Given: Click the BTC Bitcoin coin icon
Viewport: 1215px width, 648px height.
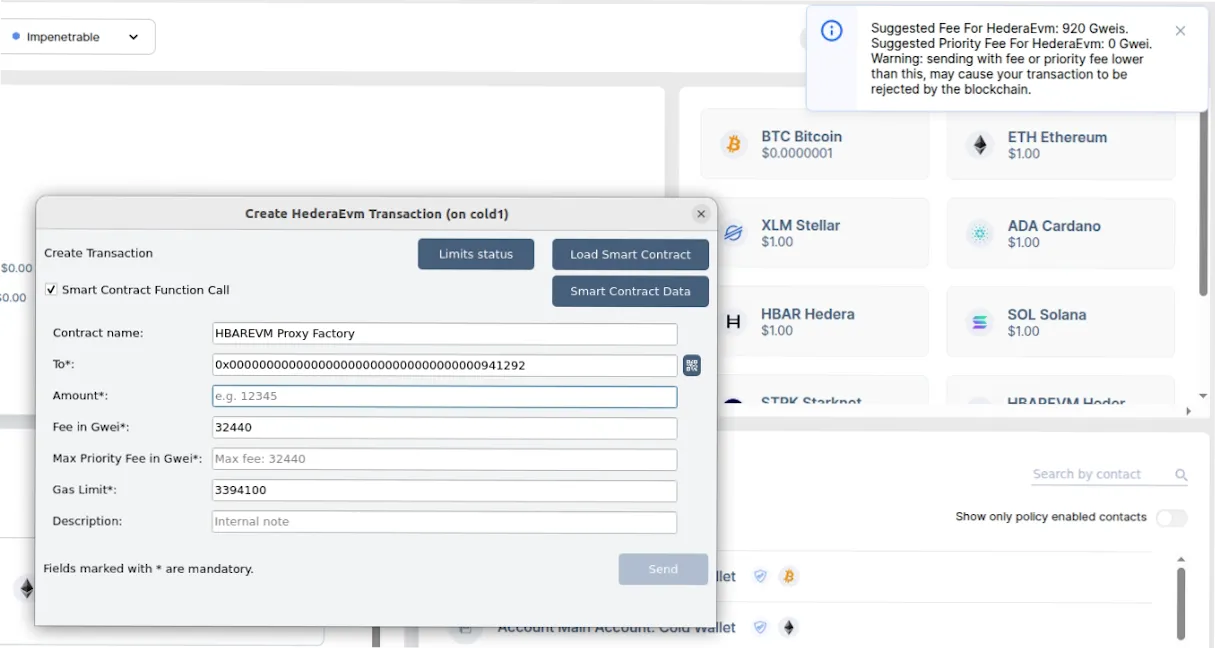Looking at the screenshot, I should click(x=733, y=145).
